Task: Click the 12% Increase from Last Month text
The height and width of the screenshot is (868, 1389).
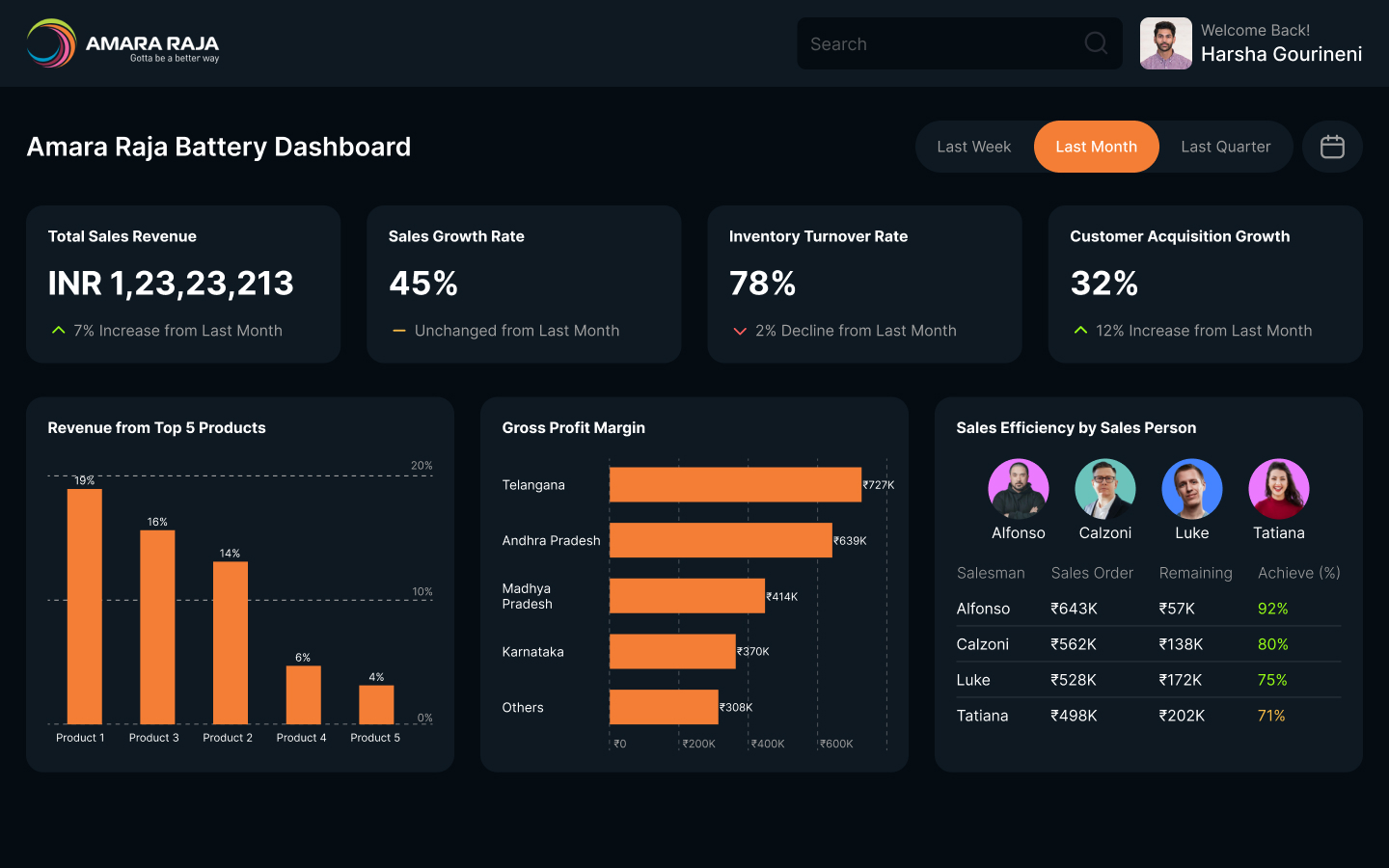Action: 1204,331
